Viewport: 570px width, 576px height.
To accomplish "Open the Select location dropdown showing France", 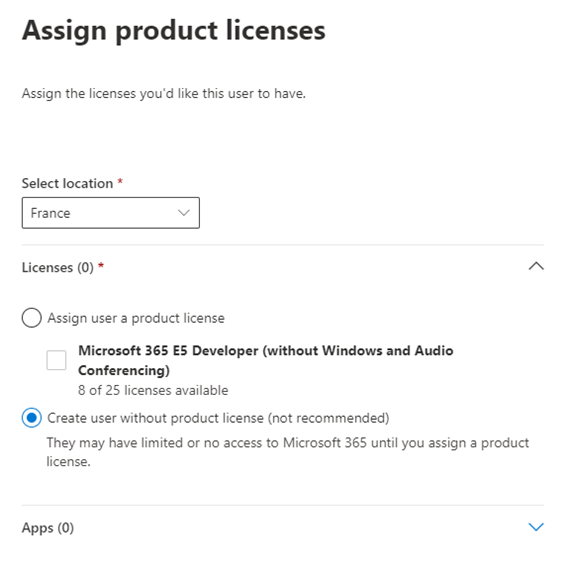I will pyautogui.click(x=111, y=213).
